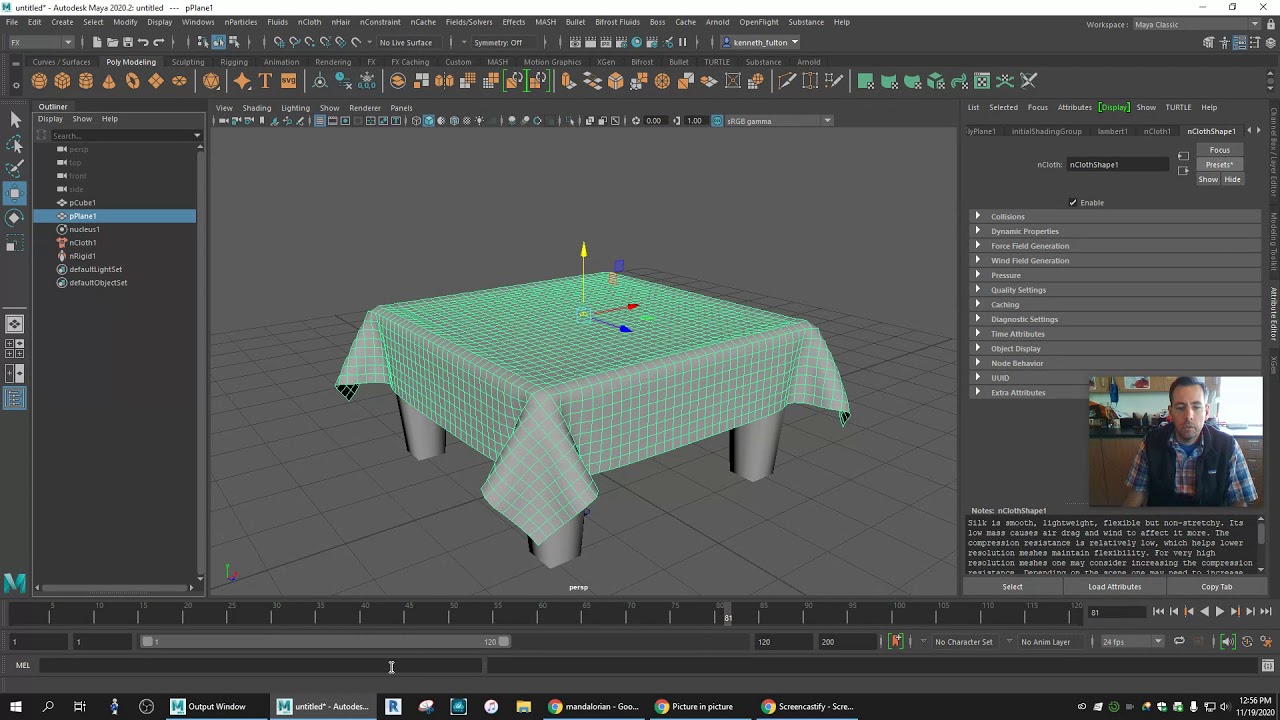The height and width of the screenshot is (720, 1280).
Task: Click the Multi-Cut pencil shelf icon
Action: coord(787,81)
